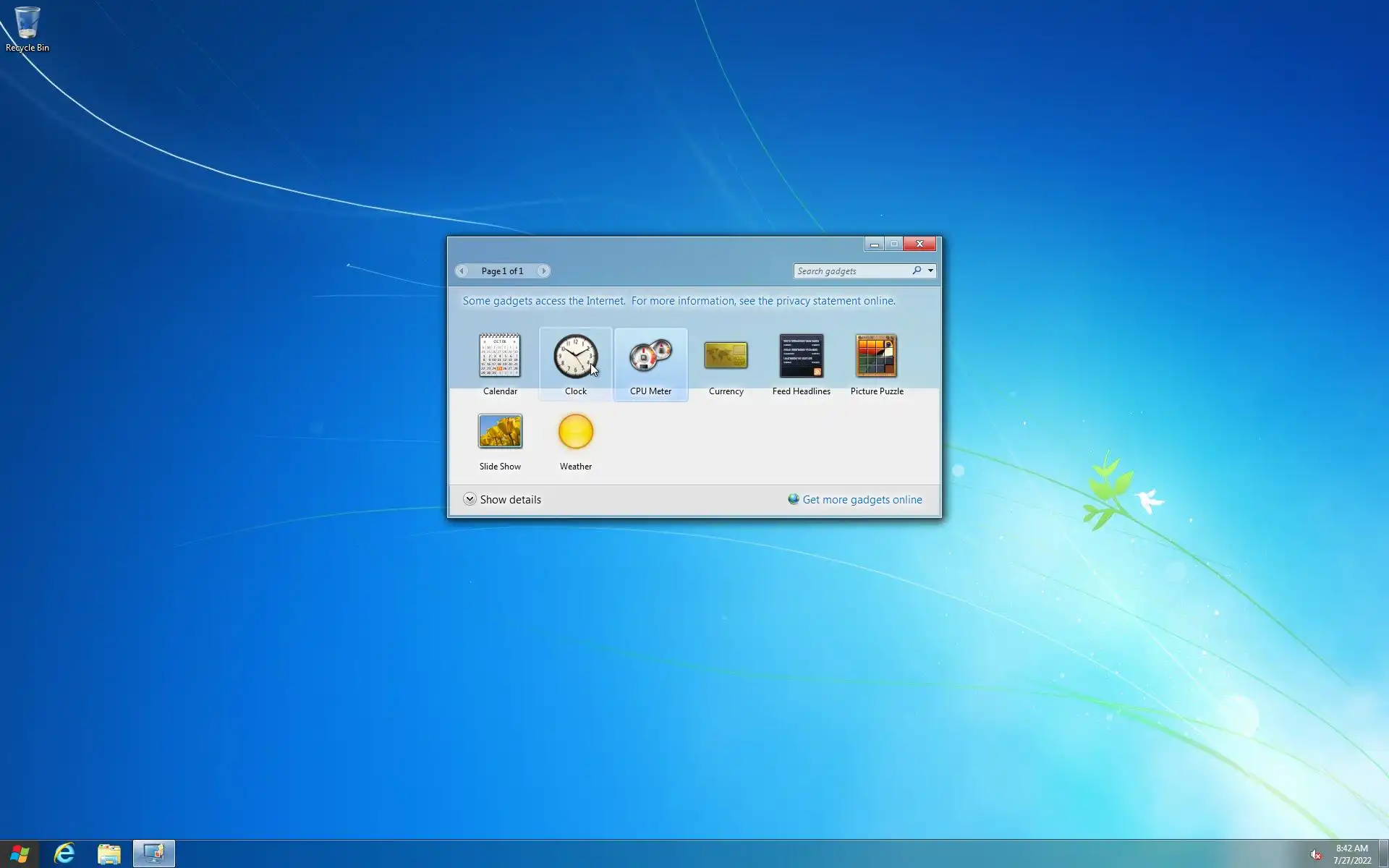Select the Slide Show gadget
The width and height of the screenshot is (1389, 868).
pyautogui.click(x=500, y=432)
